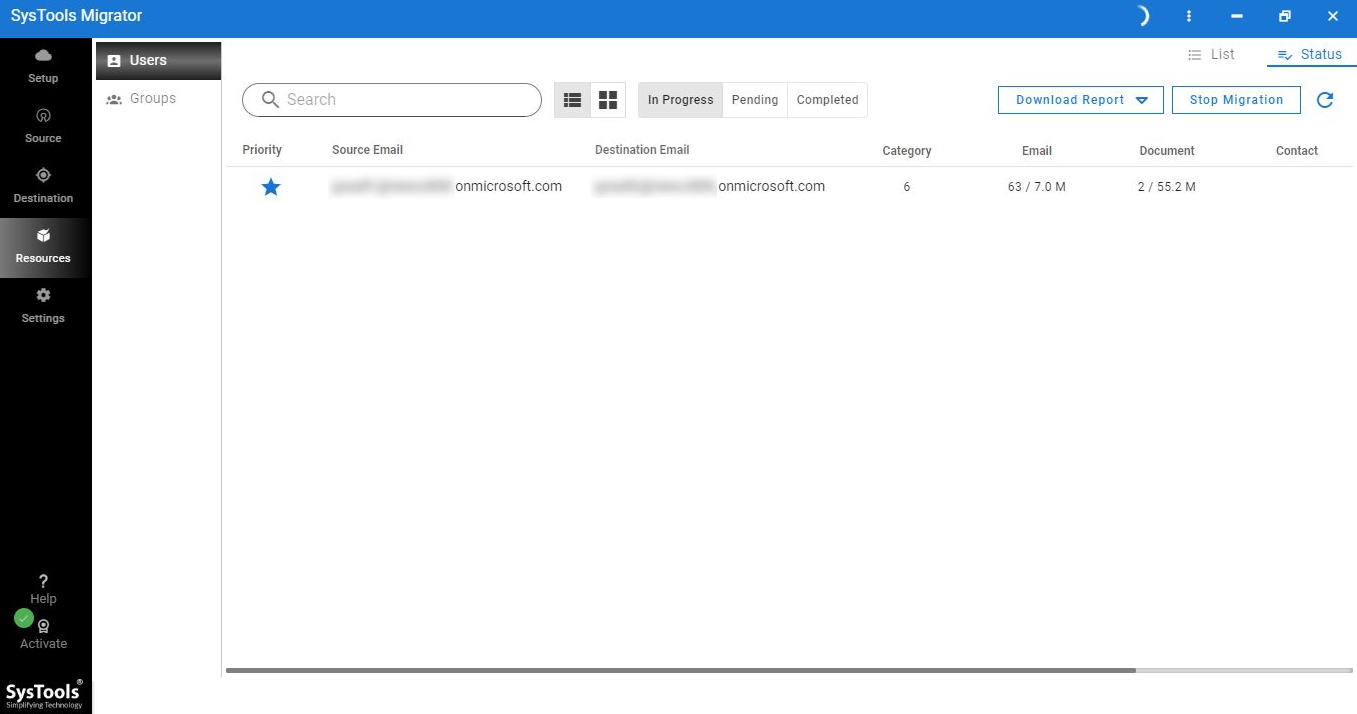Switch to grid tile view layout
This screenshot has width=1357, height=714.
(x=608, y=100)
